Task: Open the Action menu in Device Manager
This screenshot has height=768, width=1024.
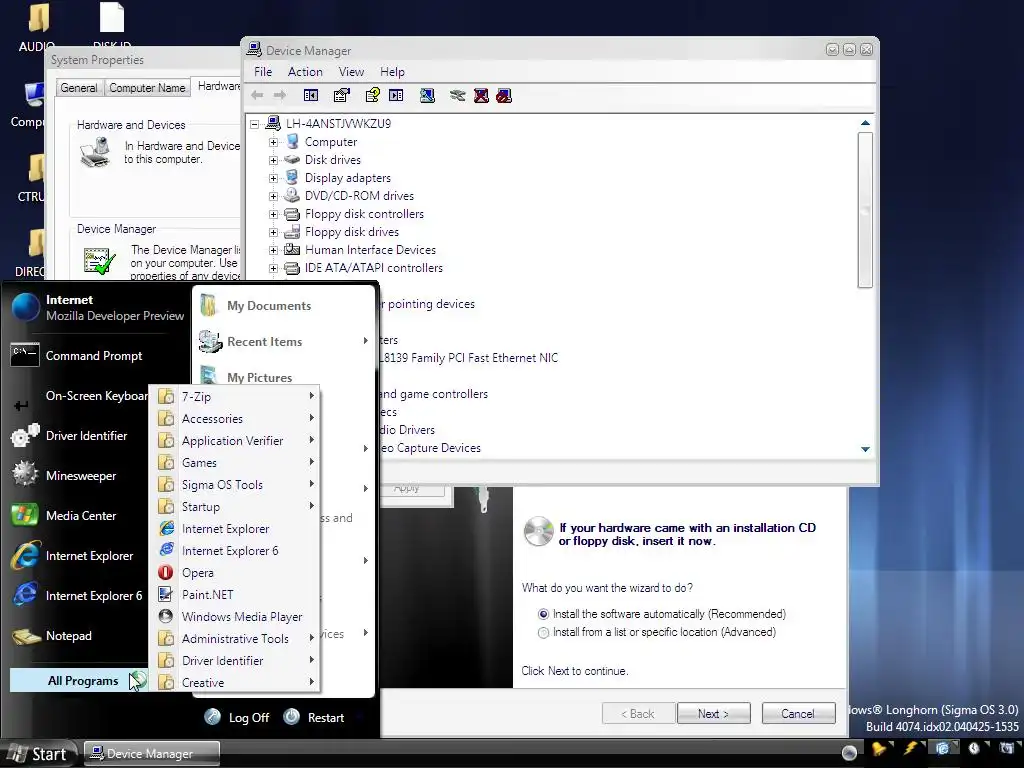Action: pyautogui.click(x=305, y=72)
